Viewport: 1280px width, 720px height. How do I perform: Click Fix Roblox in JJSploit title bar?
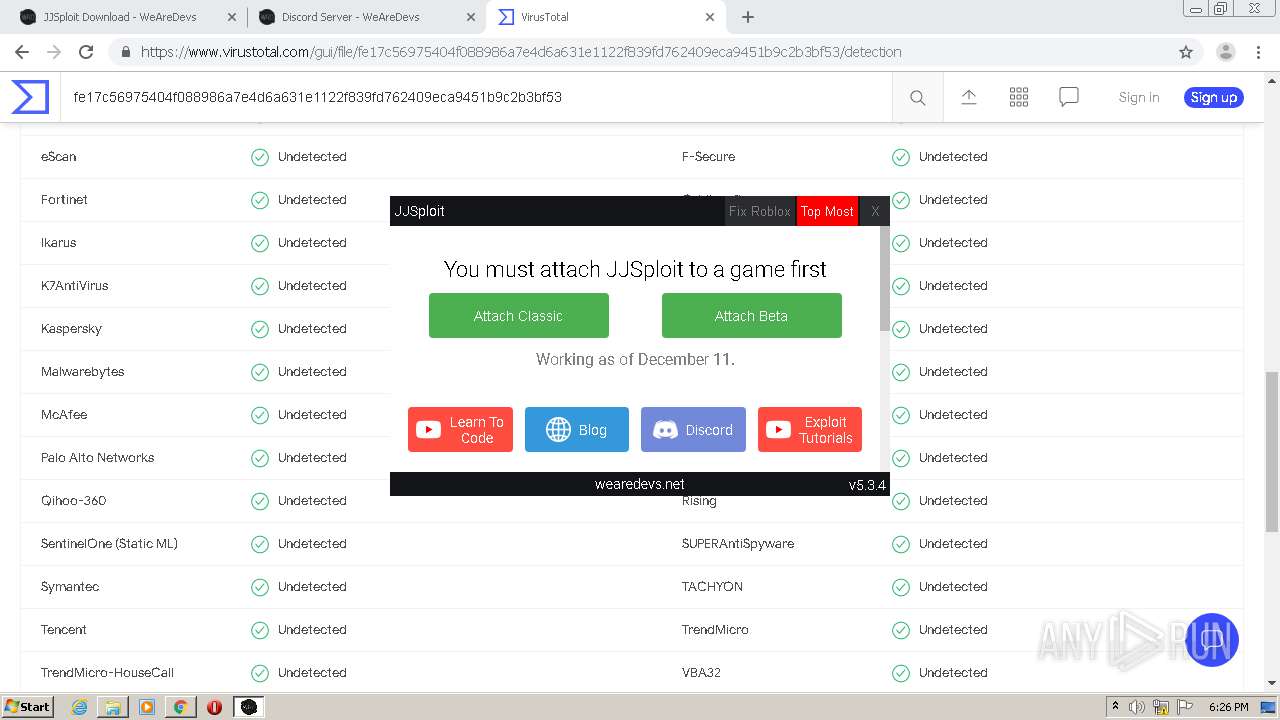(x=760, y=211)
